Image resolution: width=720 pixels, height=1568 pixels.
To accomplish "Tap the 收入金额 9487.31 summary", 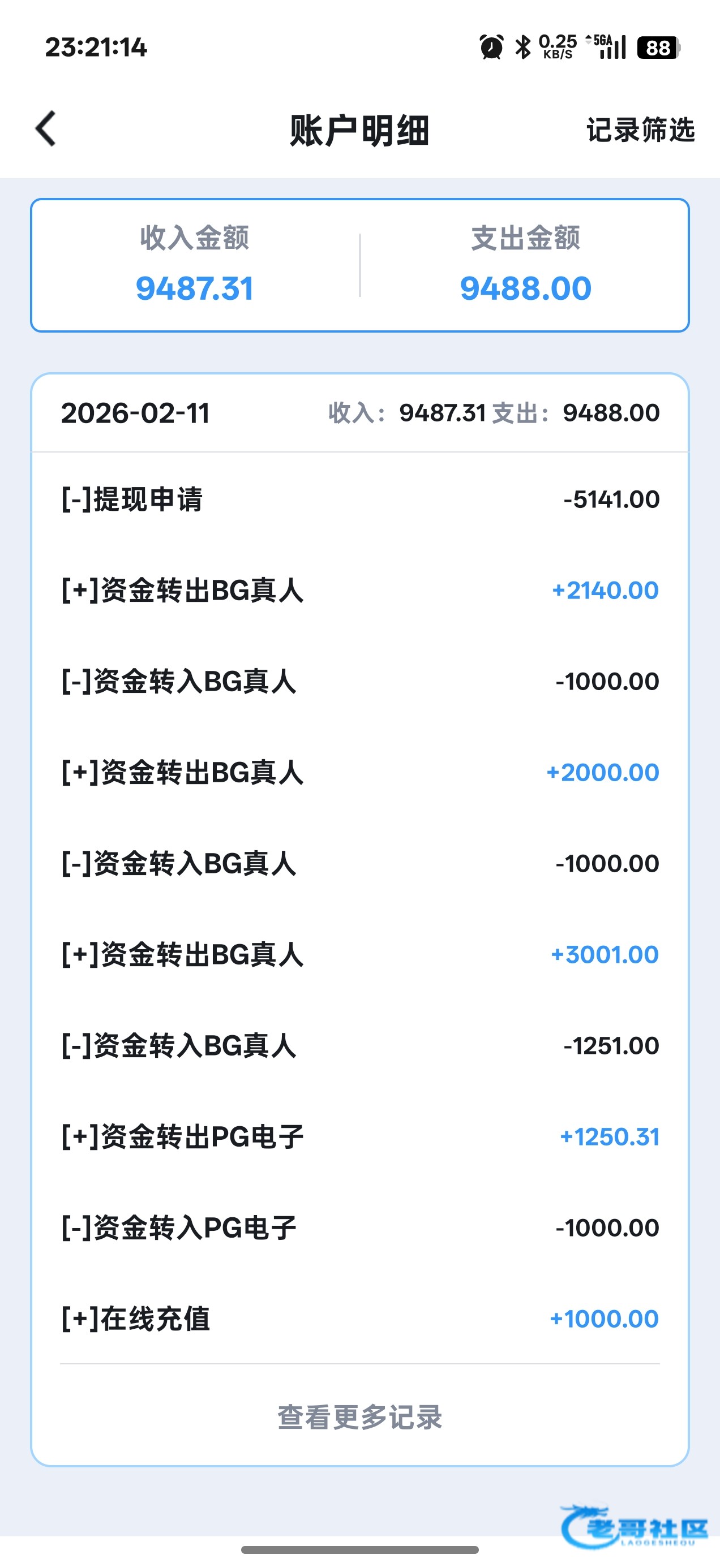I will [194, 265].
